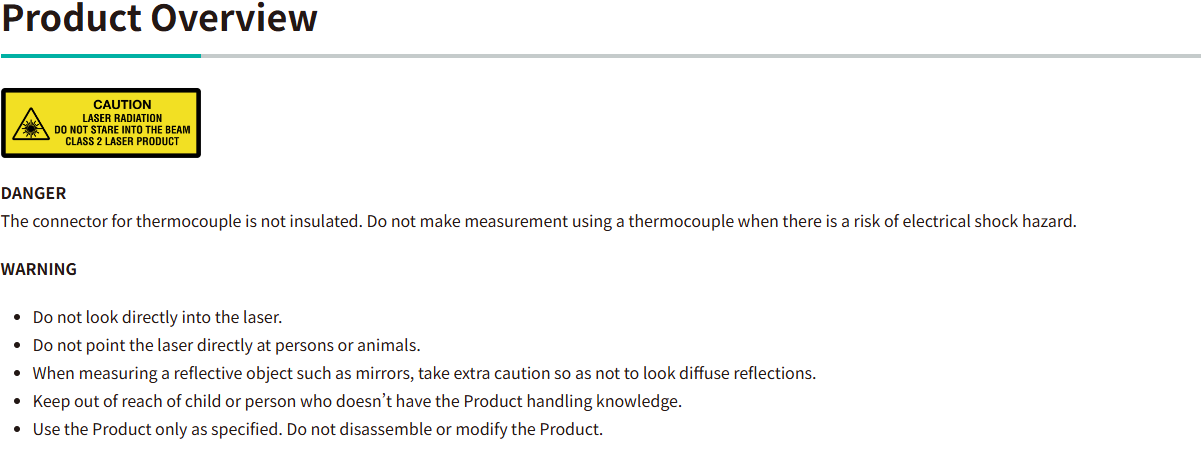The image size is (1204, 458).
Task: Click the "Product Overview" heading
Action: [159, 18]
